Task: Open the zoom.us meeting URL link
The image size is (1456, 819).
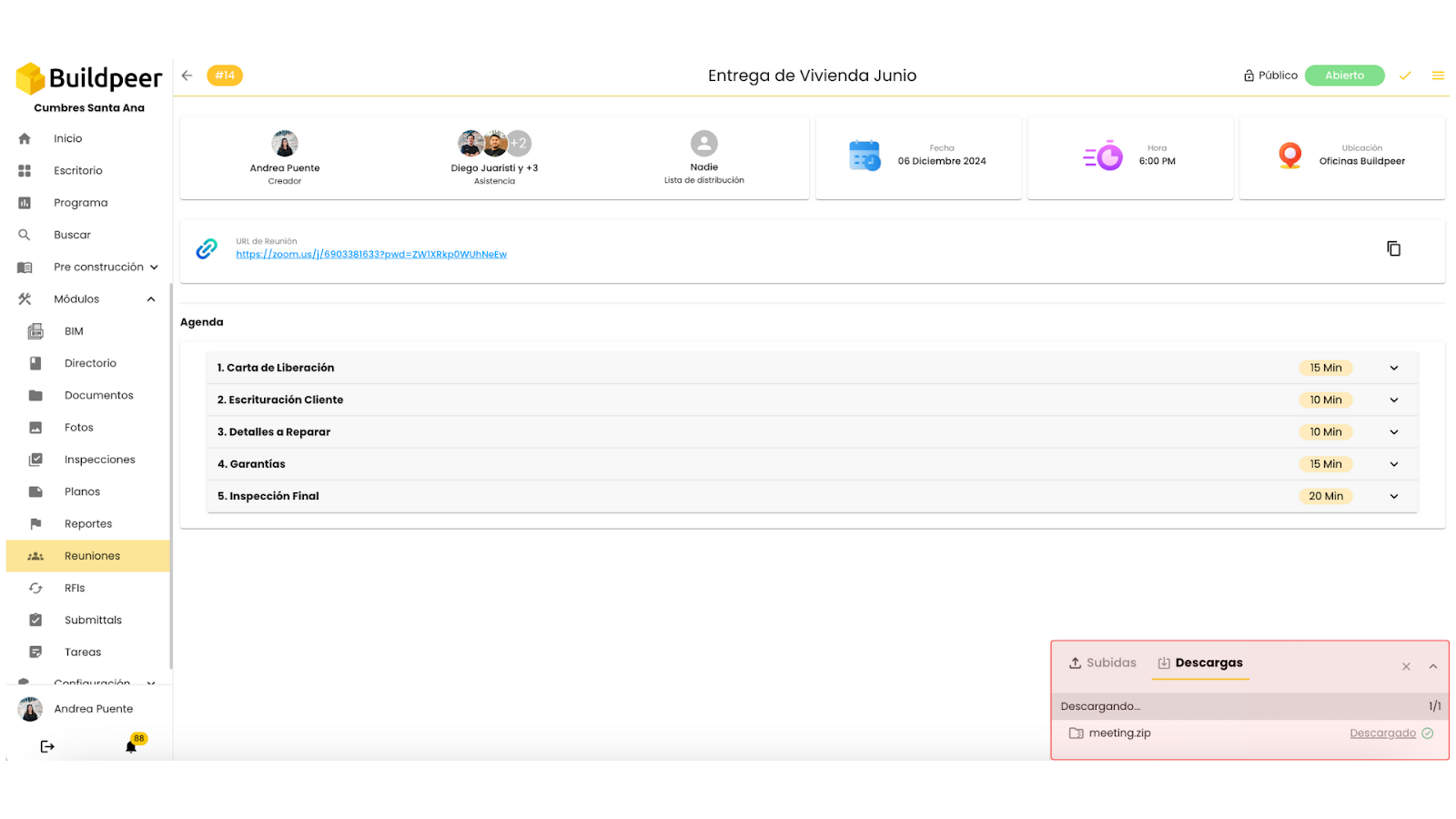Action: click(x=371, y=254)
